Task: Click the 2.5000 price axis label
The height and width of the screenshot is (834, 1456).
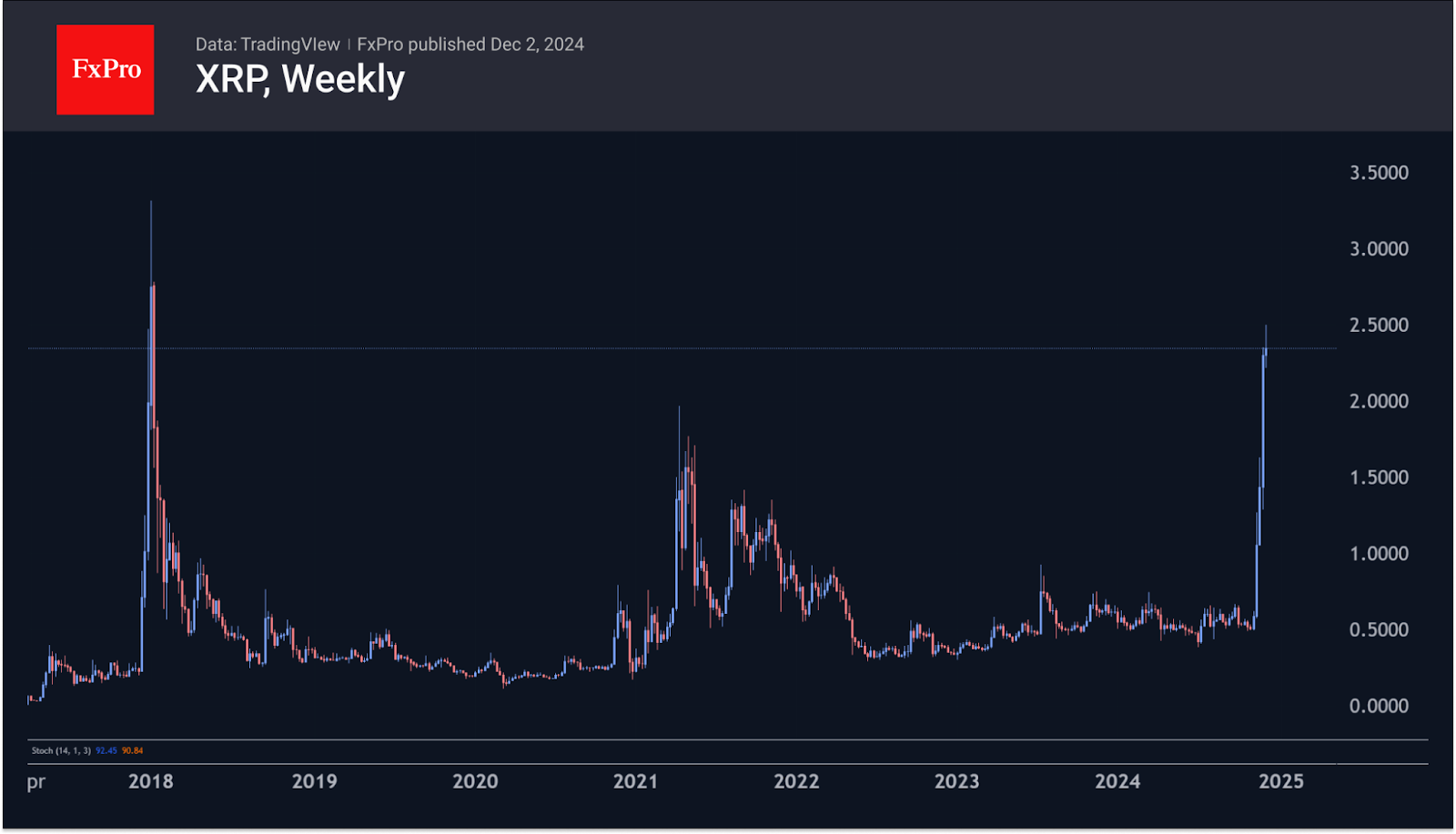Action: pyautogui.click(x=1379, y=326)
